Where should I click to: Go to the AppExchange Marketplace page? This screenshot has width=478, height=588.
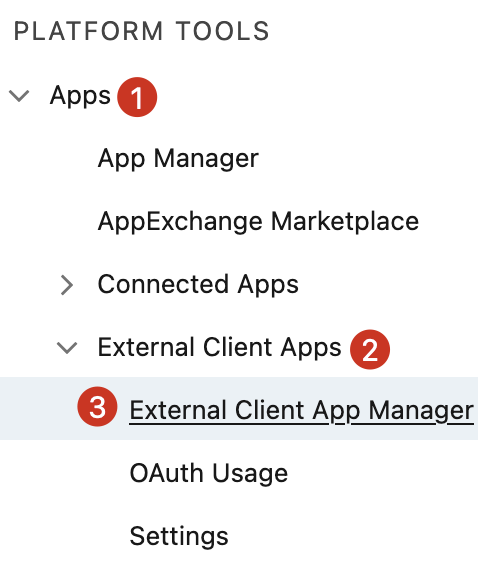[258, 221]
